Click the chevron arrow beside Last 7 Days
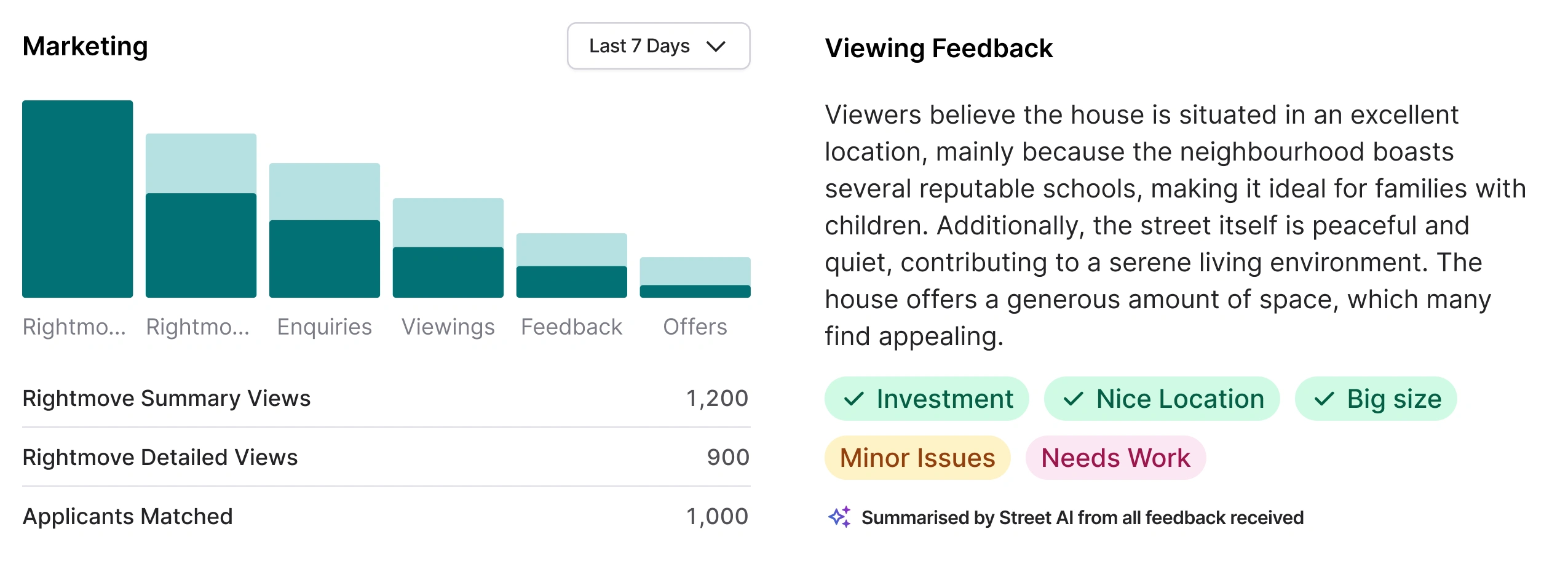 [x=716, y=47]
